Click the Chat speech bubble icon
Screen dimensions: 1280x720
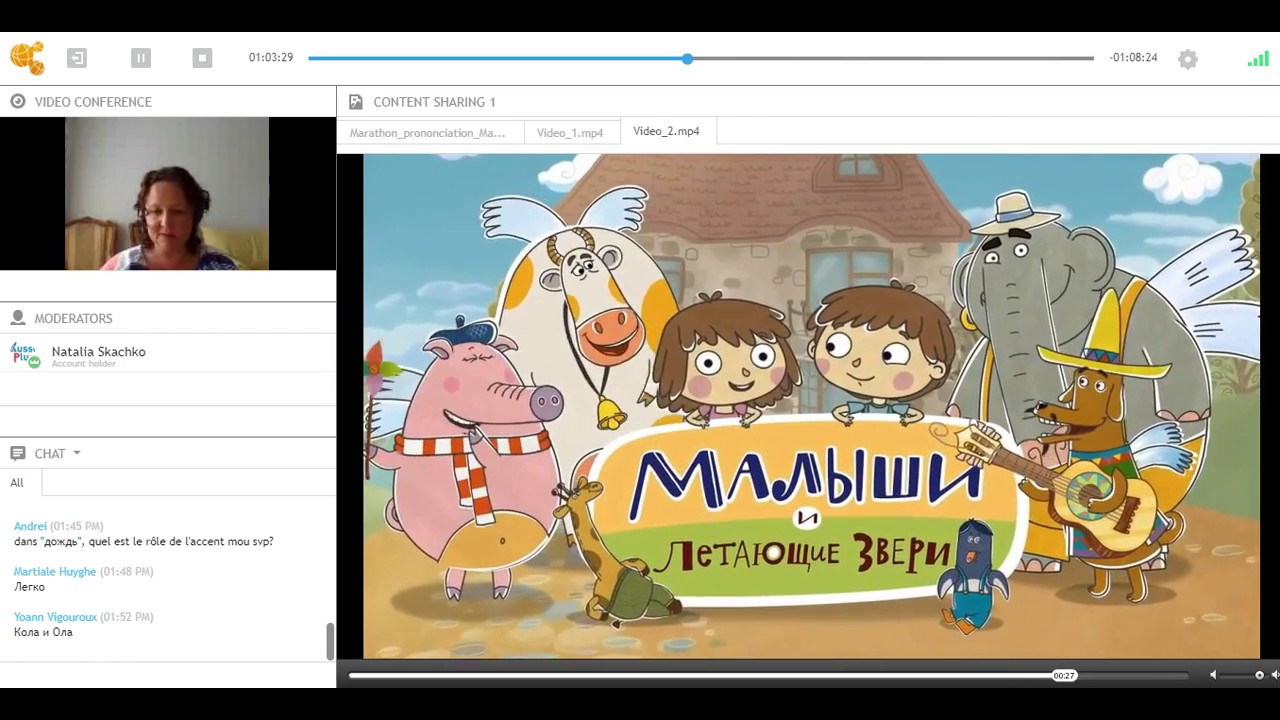18,453
